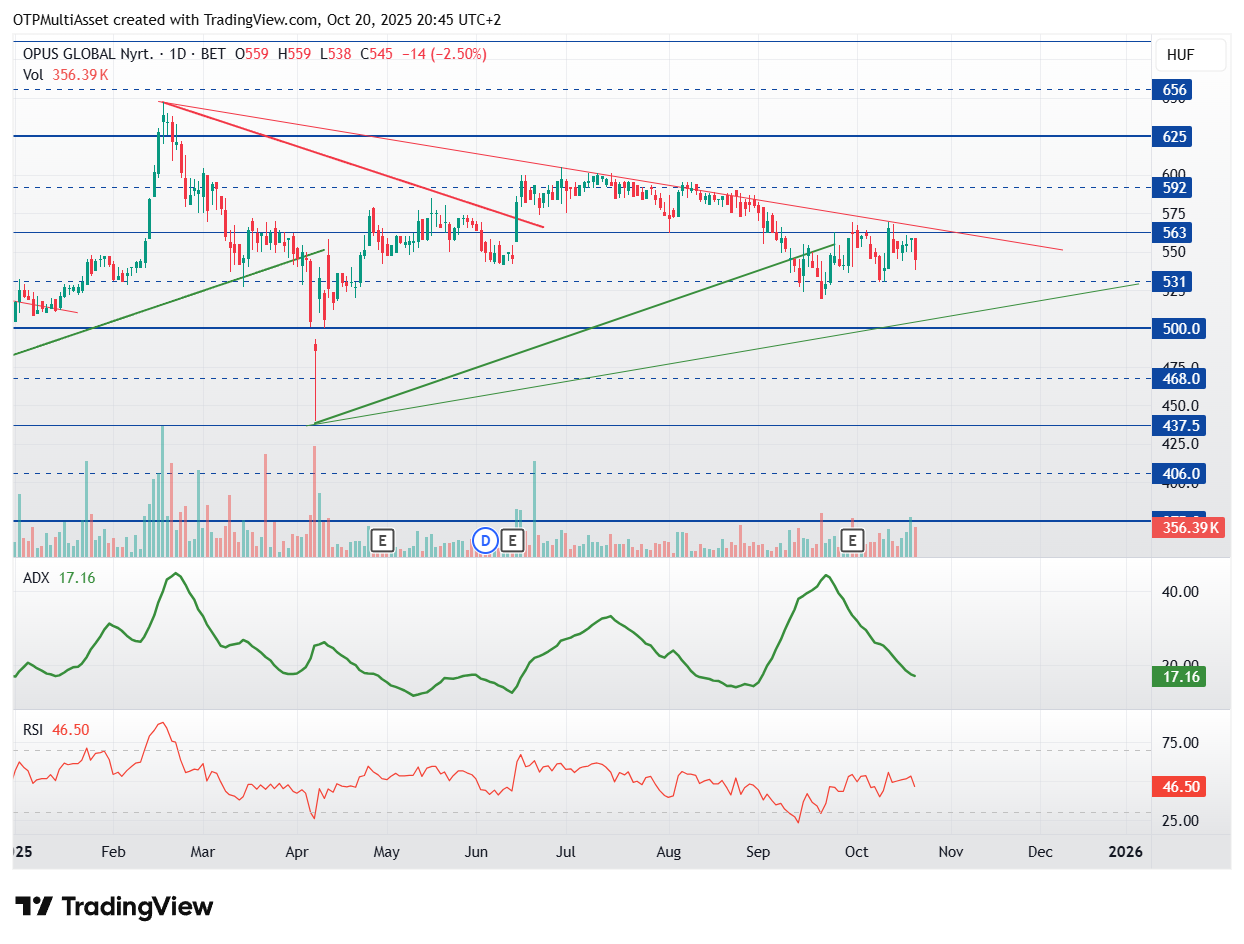The width and height of the screenshot is (1244, 944).
Task: Click the 40.00 ADX scale value
Action: (x=1179, y=591)
